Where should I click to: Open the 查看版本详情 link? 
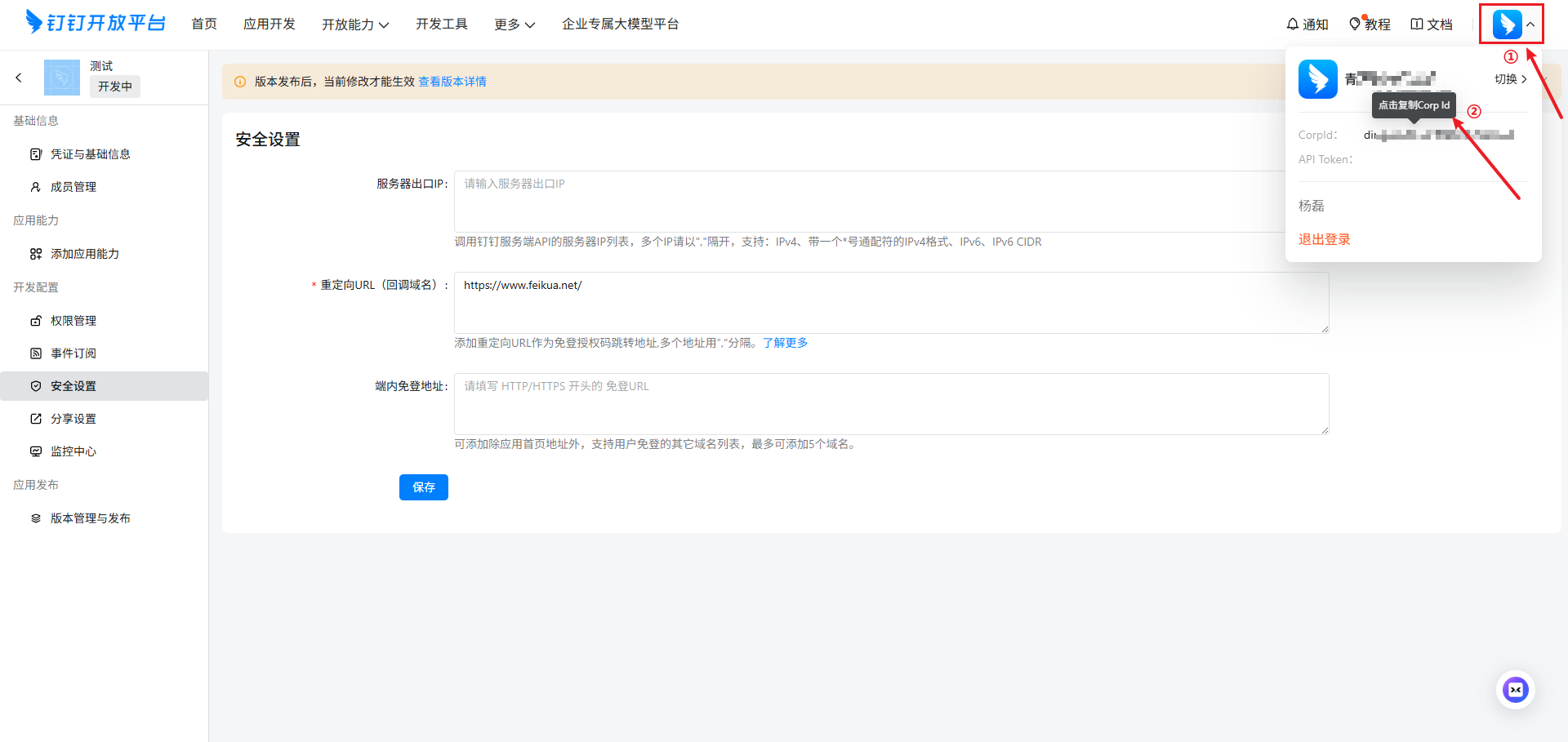452,82
